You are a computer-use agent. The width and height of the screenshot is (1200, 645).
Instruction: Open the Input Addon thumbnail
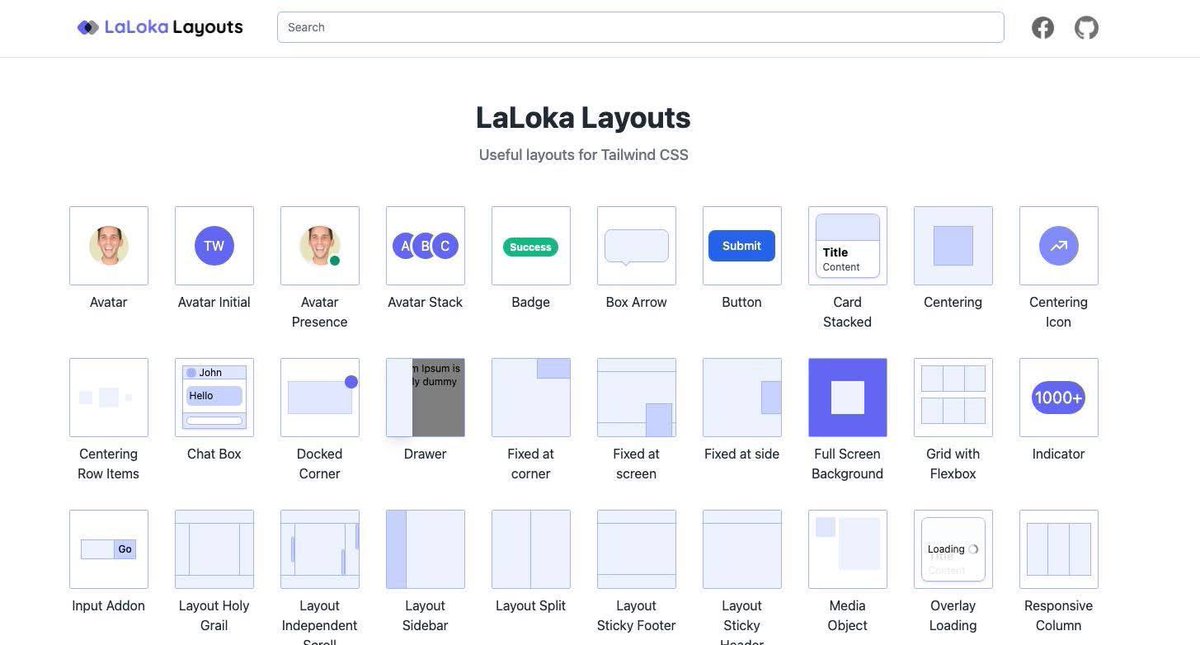click(109, 550)
